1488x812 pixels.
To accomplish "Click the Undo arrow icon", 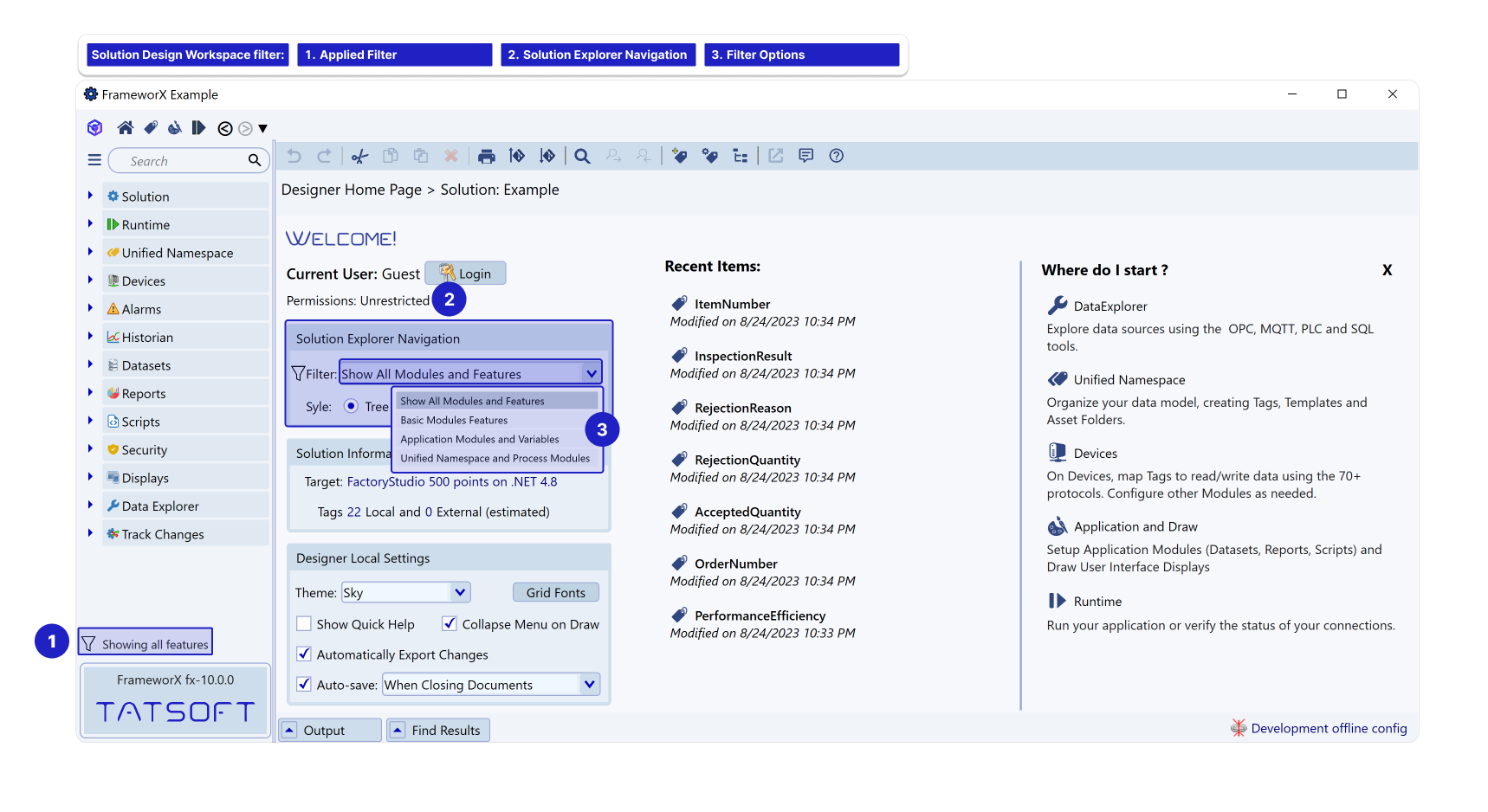I will tap(294, 156).
